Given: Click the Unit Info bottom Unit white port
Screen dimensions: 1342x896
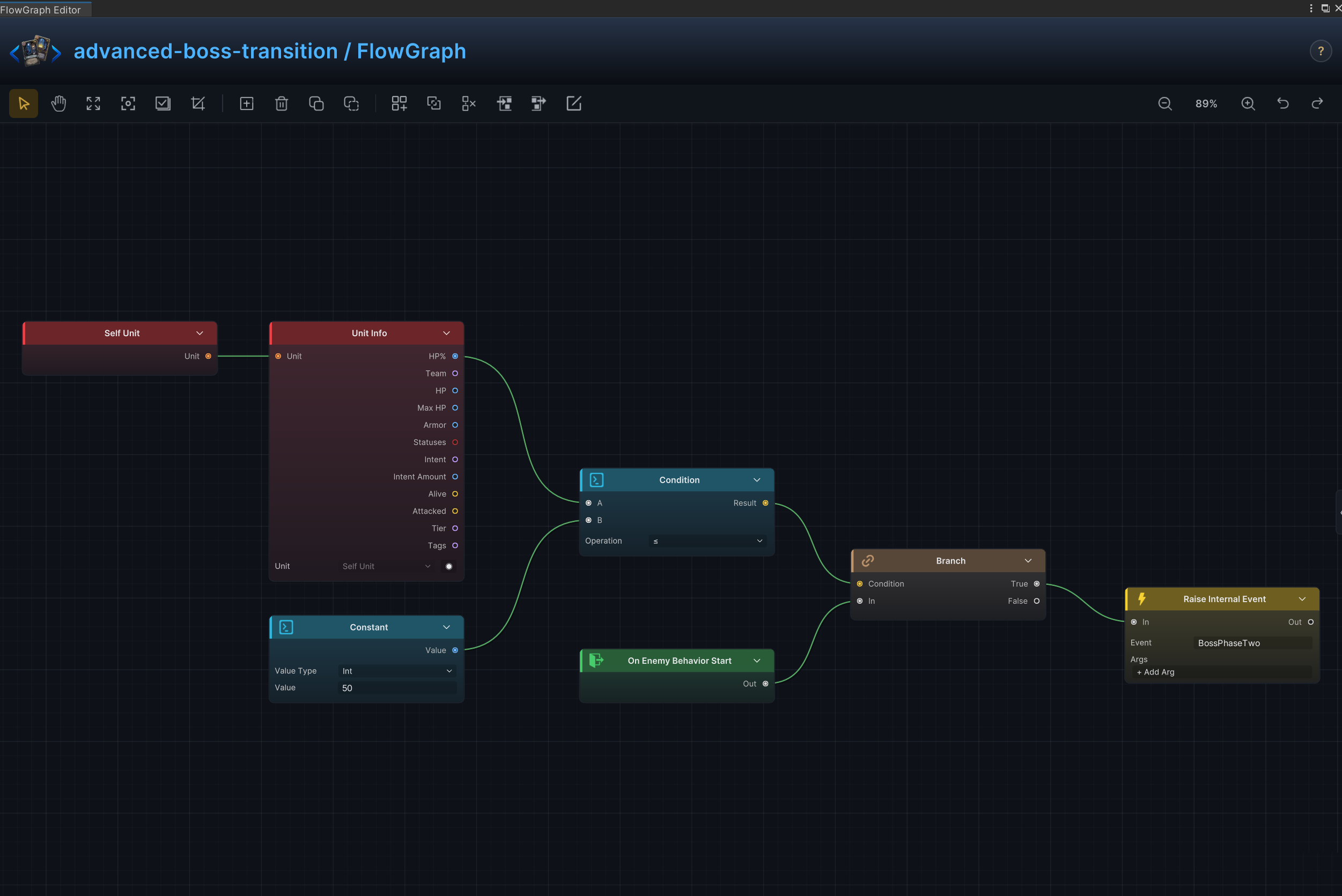Looking at the screenshot, I should [448, 566].
